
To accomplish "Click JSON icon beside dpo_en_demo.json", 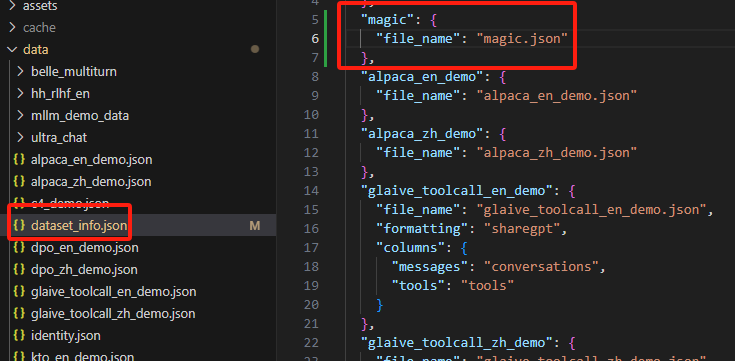I will 19,248.
